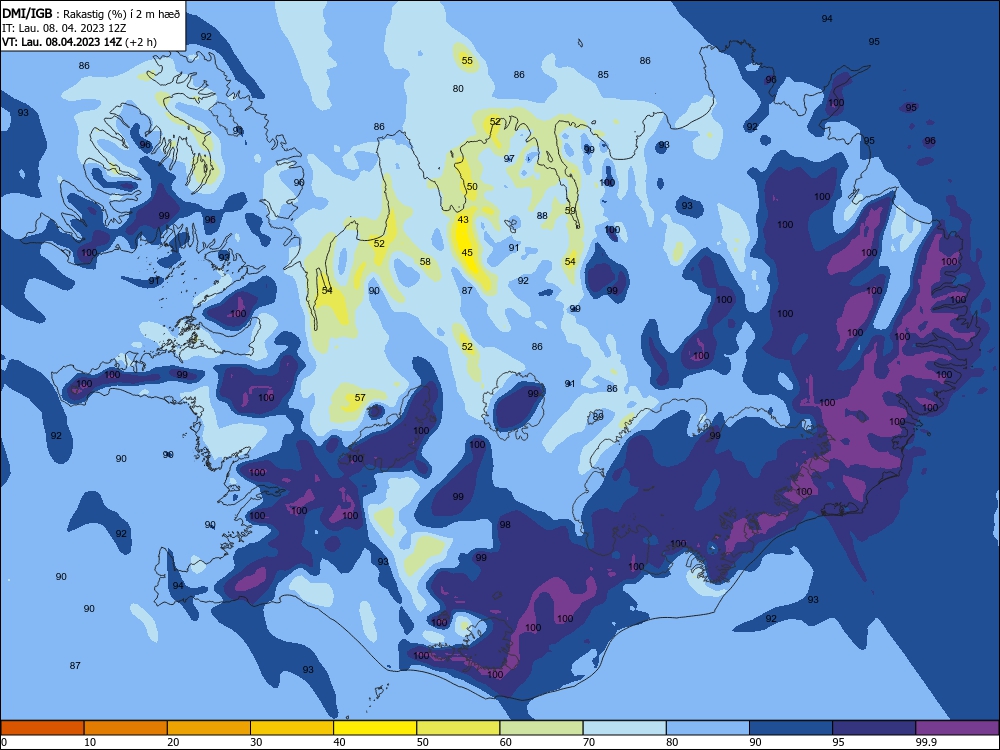1000x750 pixels.
Task: Choose the 30–40 golden legend swatch
Action: [292, 728]
